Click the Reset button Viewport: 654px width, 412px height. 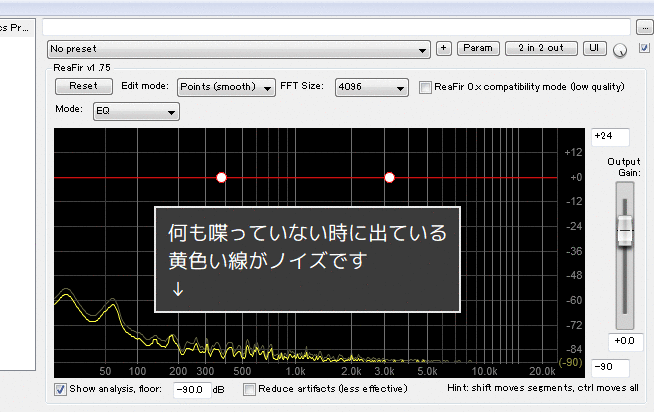point(83,87)
